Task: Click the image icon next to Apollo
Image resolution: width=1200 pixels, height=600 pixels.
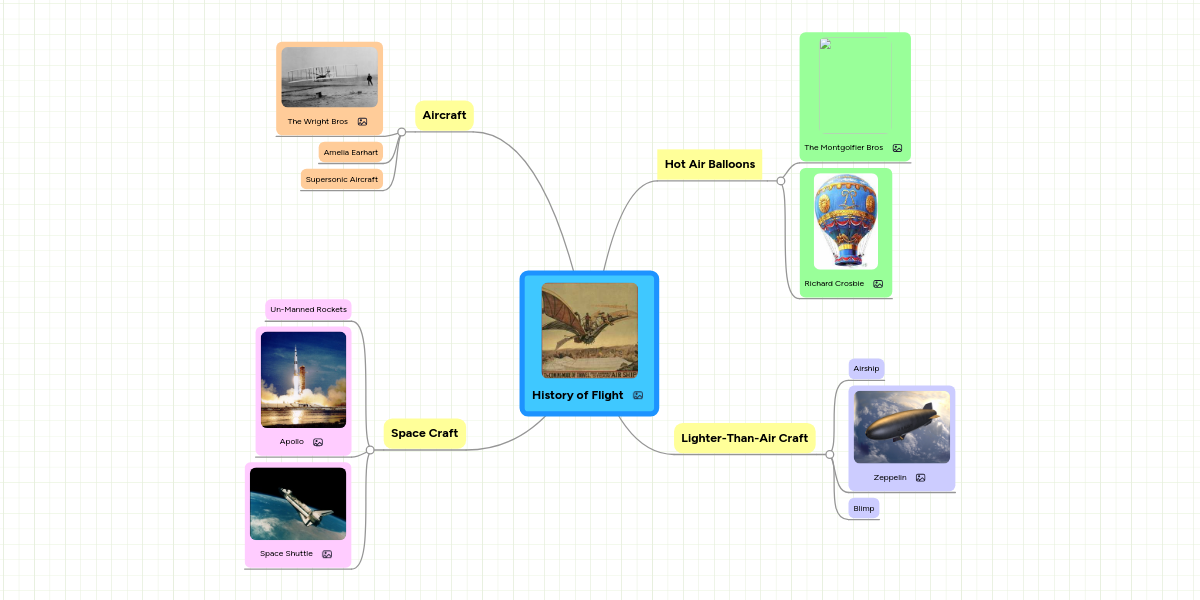Action: point(317,441)
